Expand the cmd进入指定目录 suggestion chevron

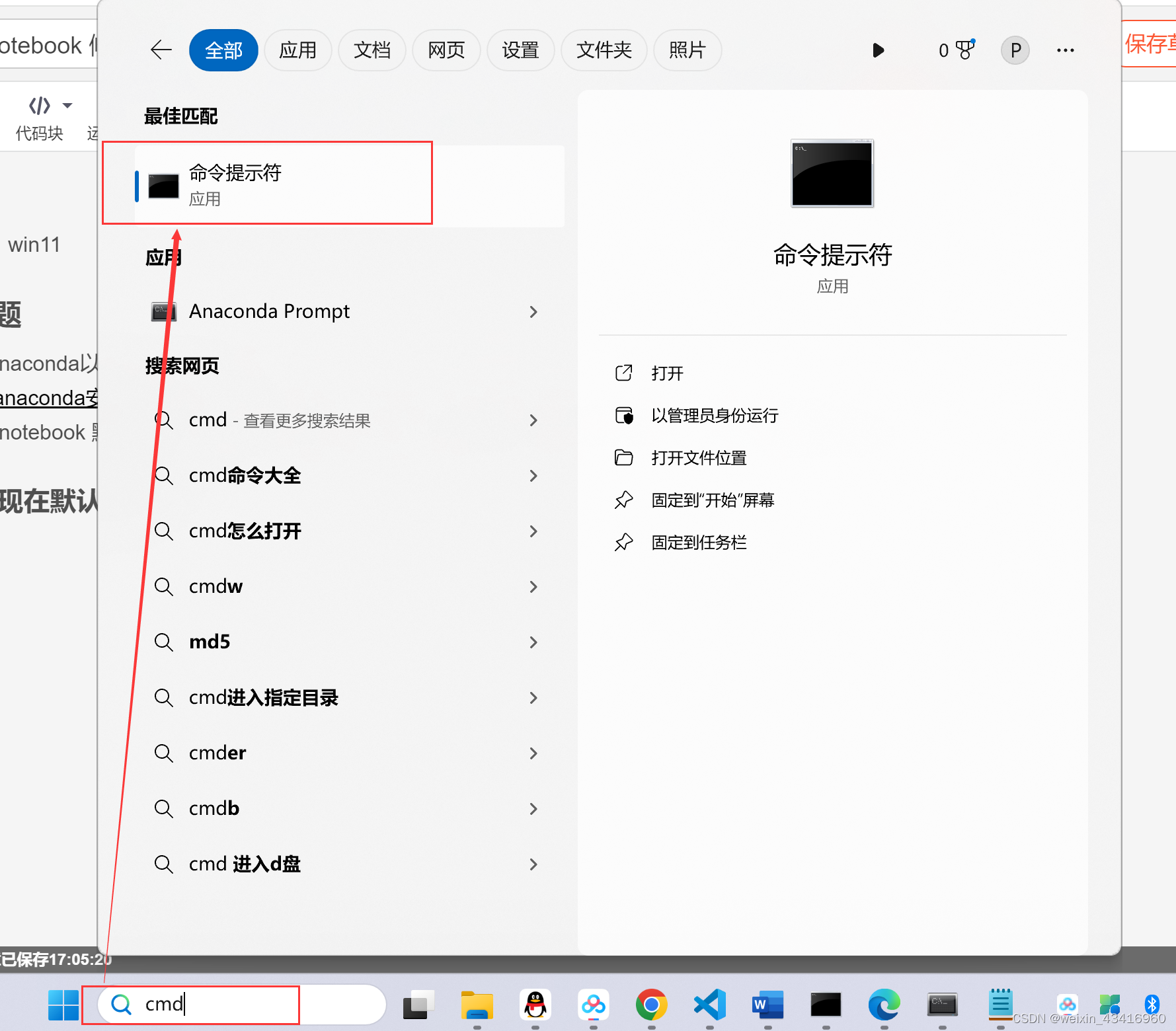tap(533, 698)
